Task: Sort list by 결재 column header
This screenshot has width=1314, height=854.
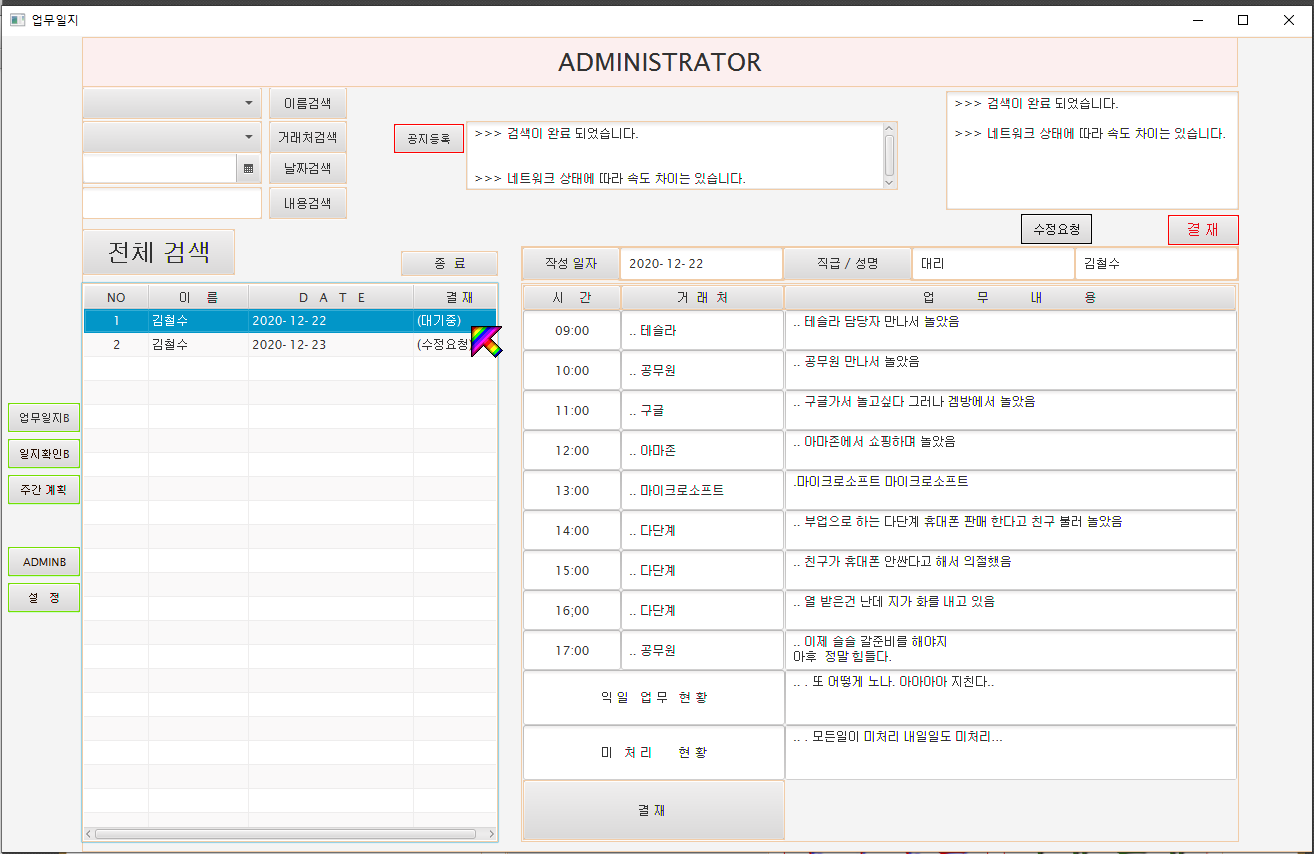Action: coord(455,297)
